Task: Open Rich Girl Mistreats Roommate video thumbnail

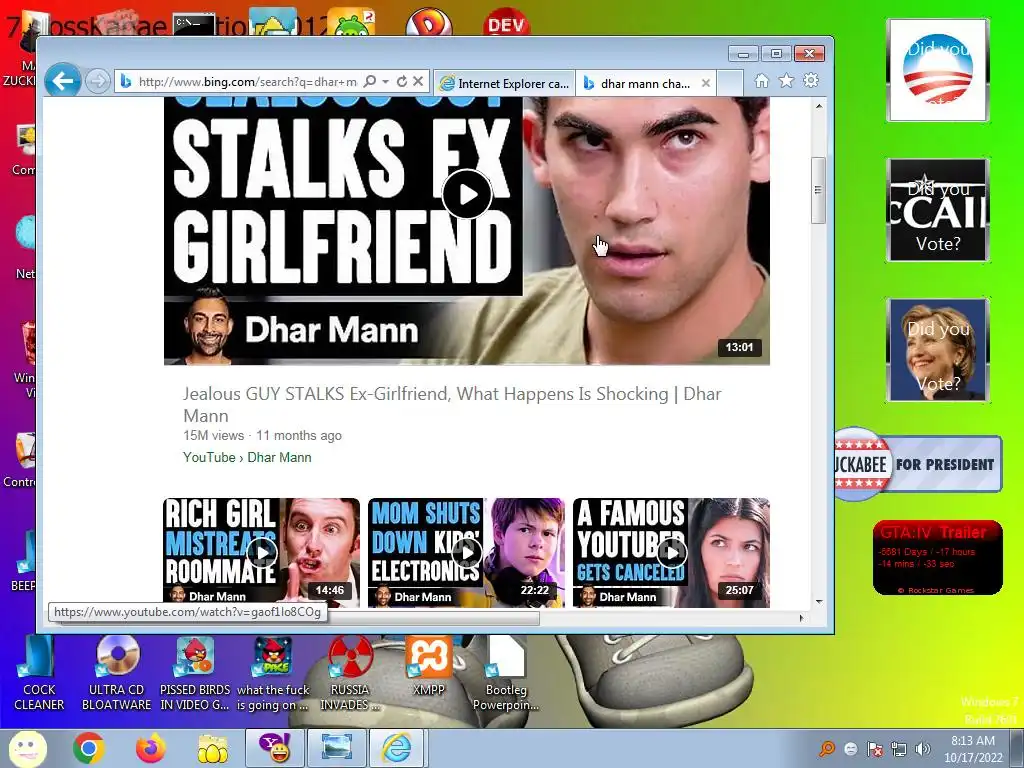Action: click(261, 552)
